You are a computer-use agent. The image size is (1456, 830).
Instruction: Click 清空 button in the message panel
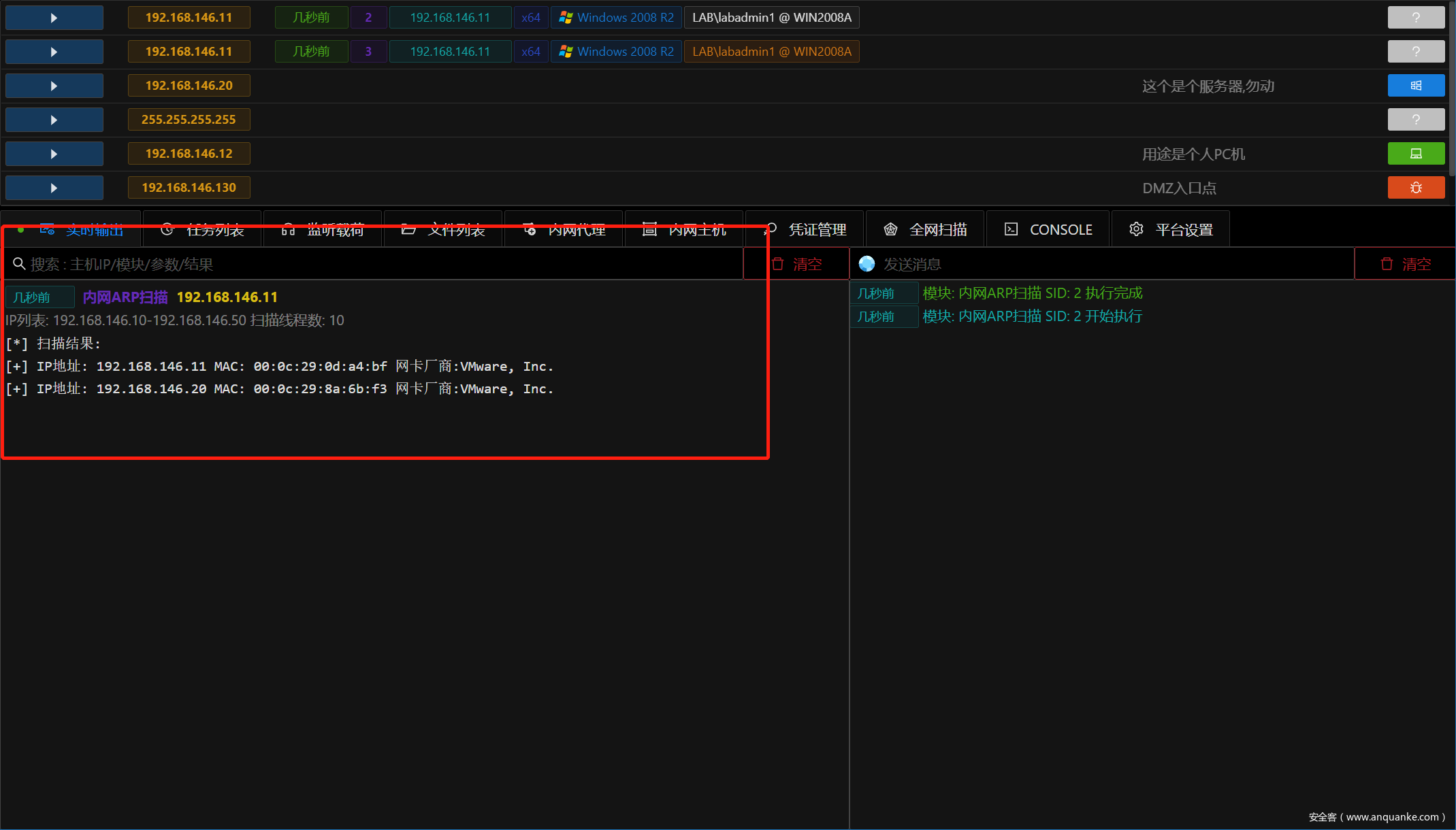[x=1405, y=264]
